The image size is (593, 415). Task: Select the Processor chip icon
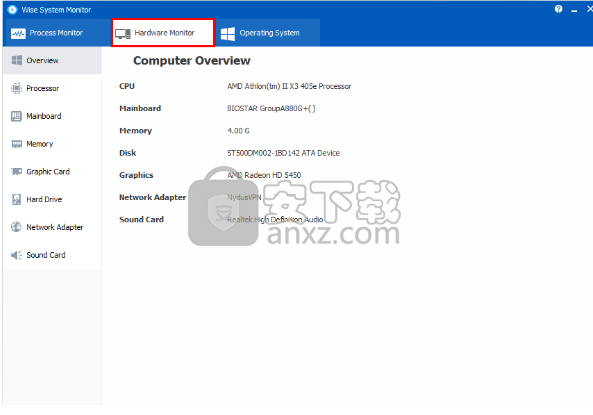16,88
